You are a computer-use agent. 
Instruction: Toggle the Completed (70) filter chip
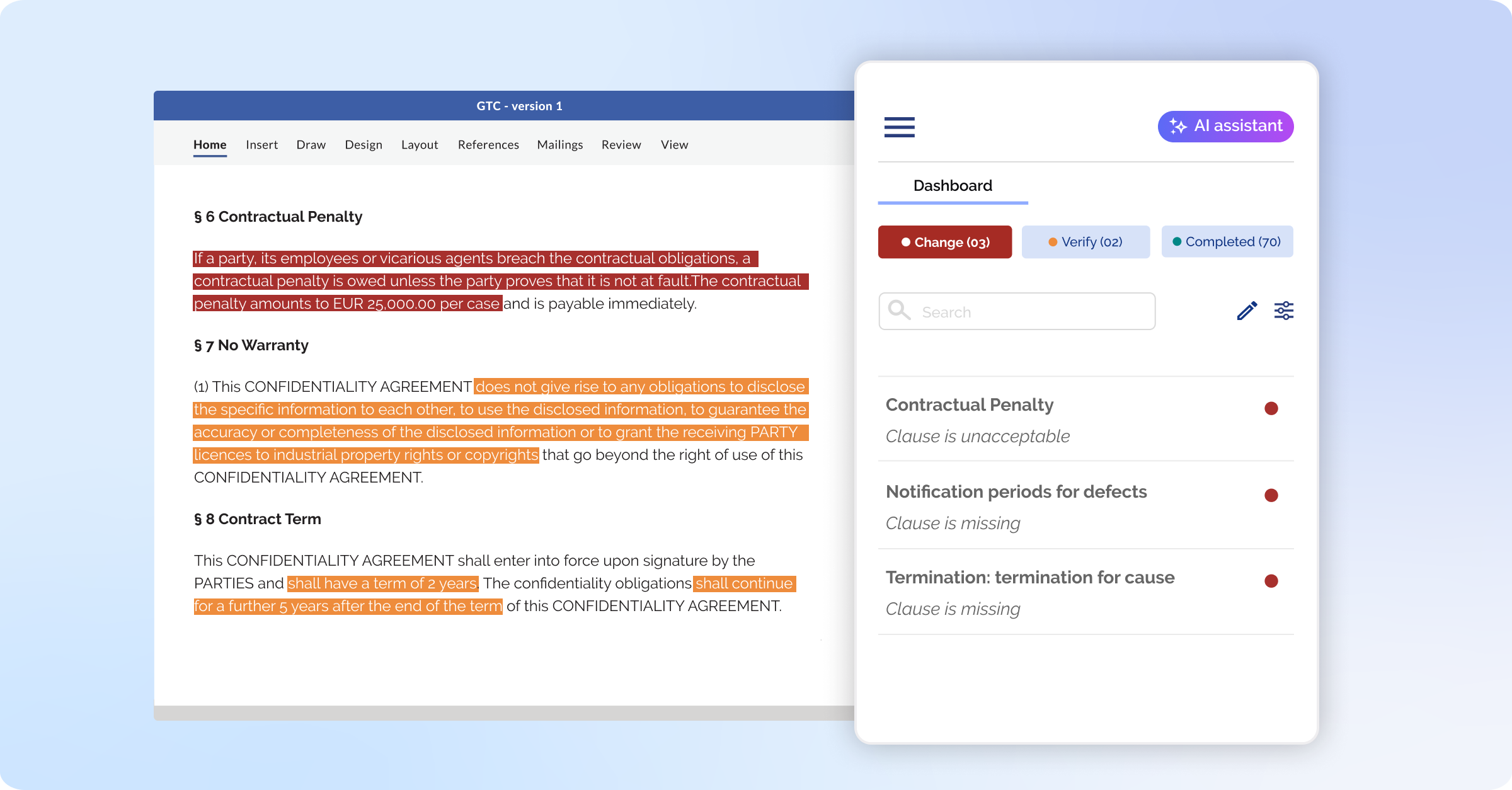click(x=1226, y=241)
